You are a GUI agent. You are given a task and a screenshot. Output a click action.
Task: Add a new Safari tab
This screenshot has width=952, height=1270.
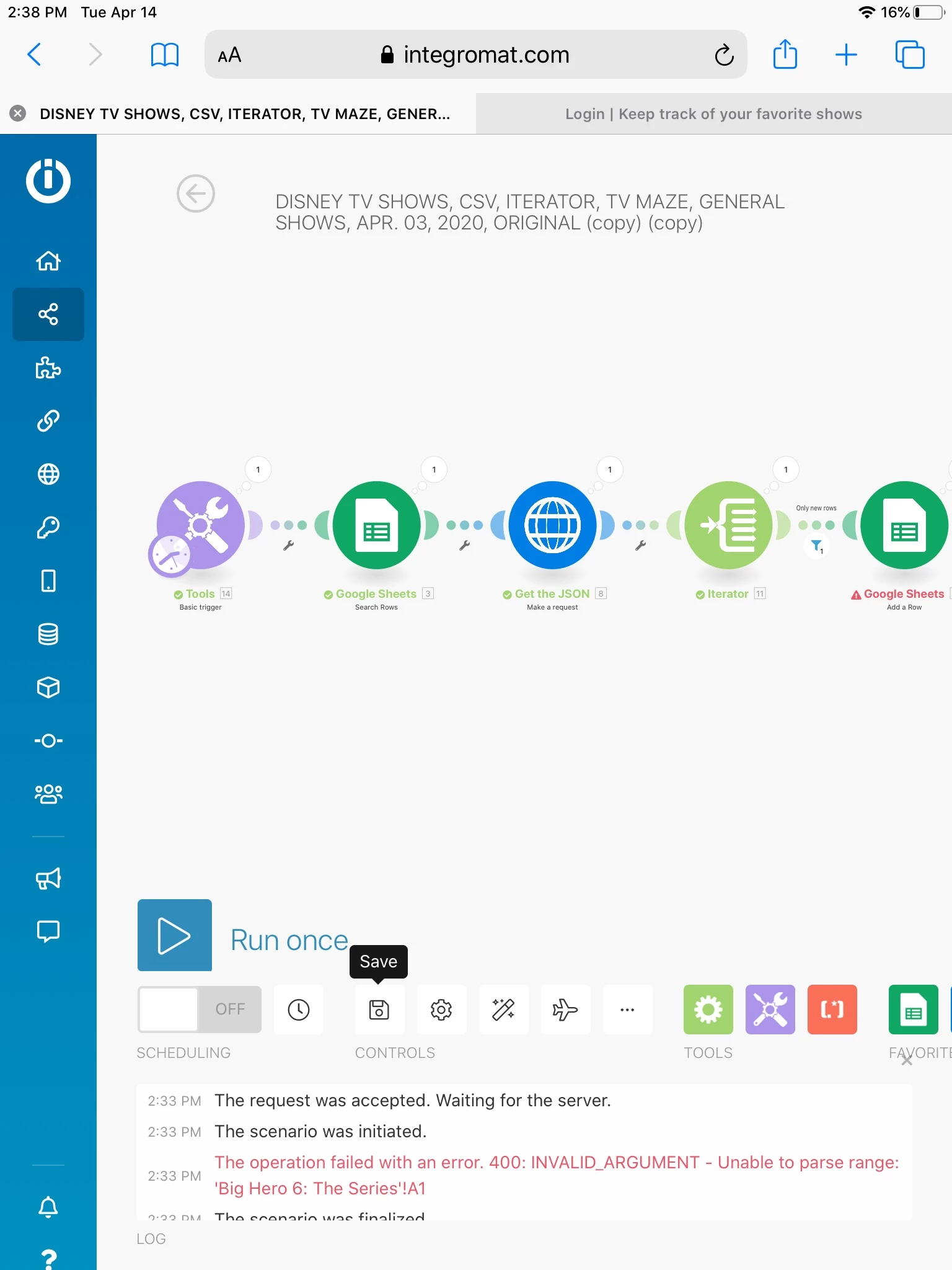[846, 55]
